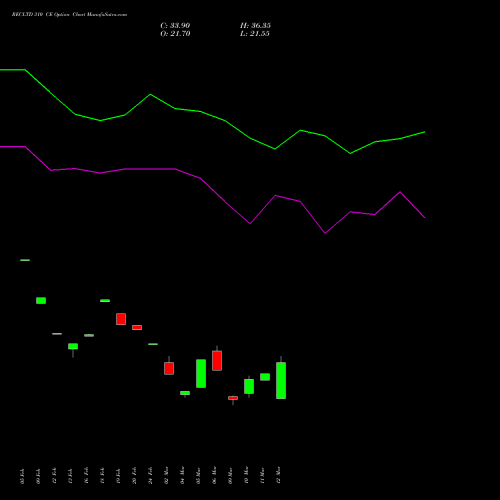500x500 pixels.
Task: Click the tall green candle for 12 Mar
Action: click(281, 380)
